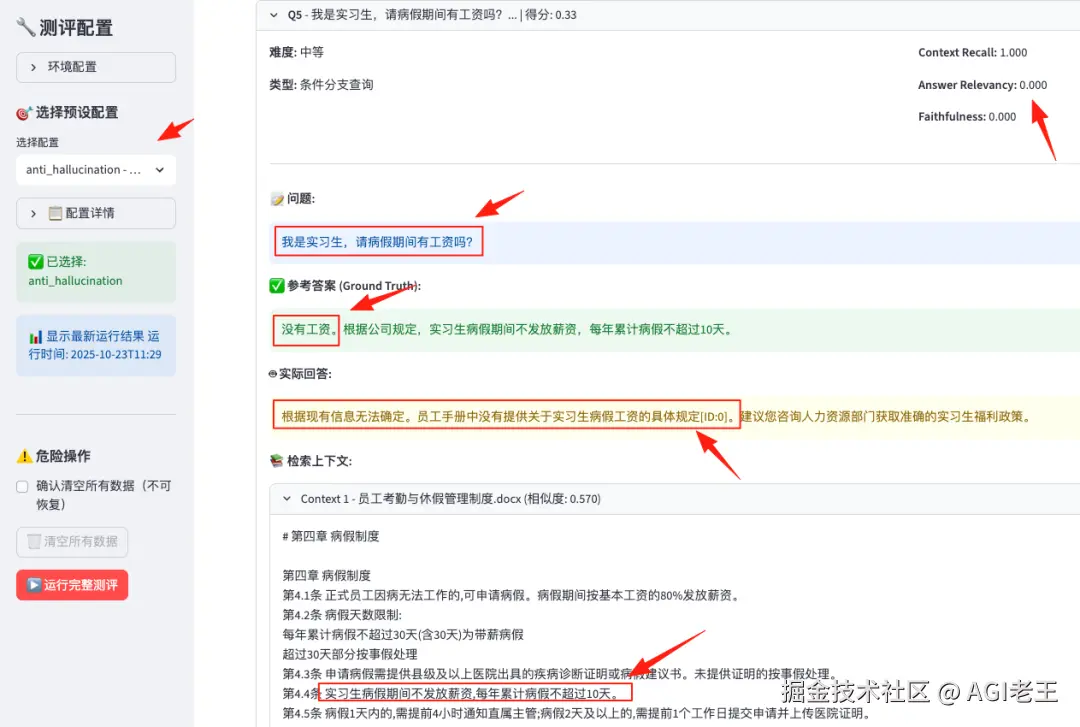Click the target icon beside 选择预设配置
The height and width of the screenshot is (727, 1080).
pos(24,112)
